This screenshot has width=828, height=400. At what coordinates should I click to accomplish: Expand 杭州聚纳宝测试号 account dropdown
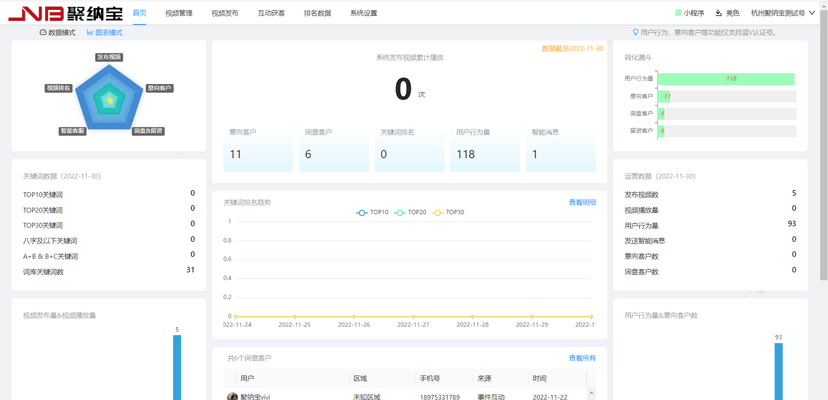tap(783, 14)
